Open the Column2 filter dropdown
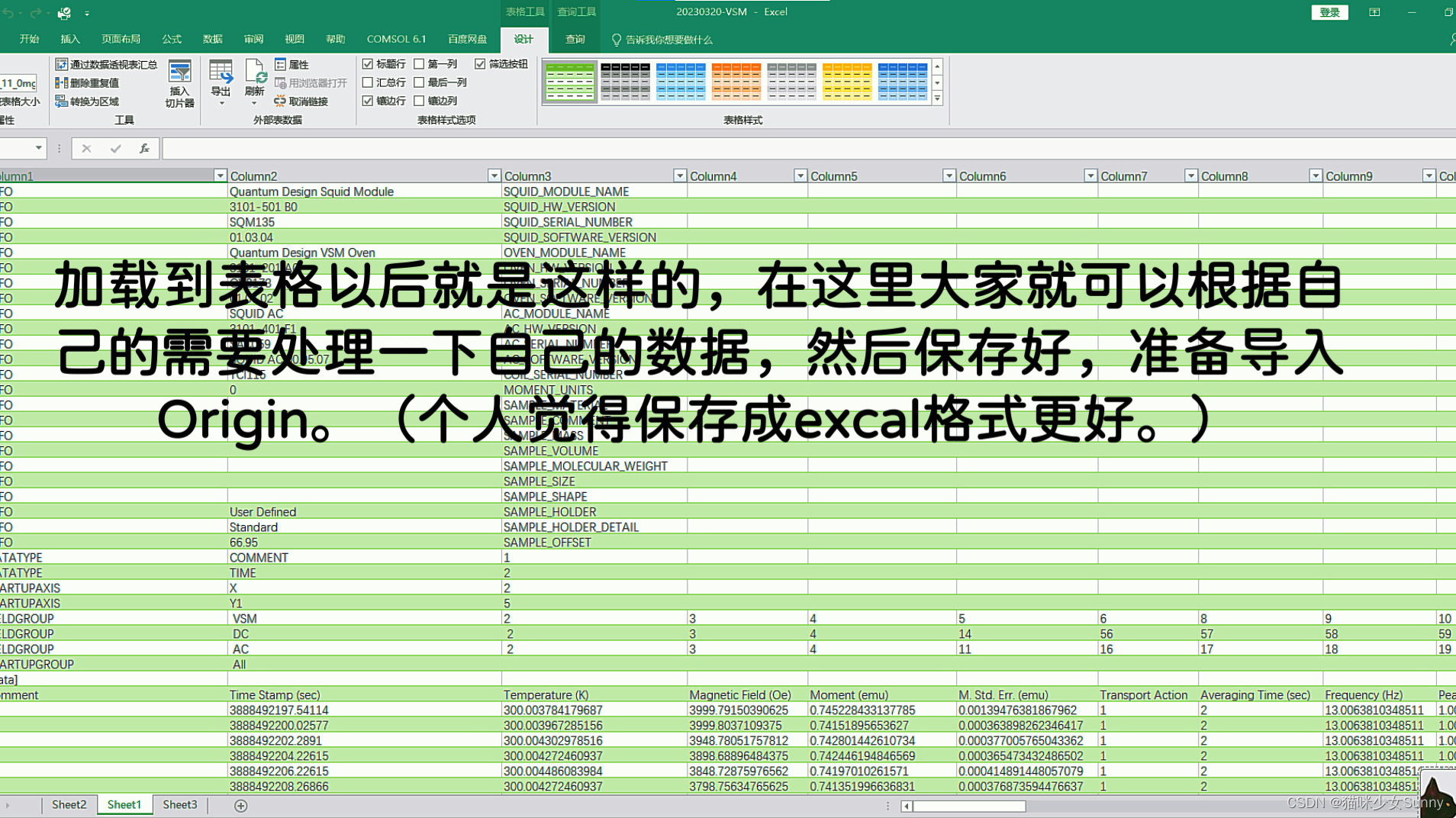 point(494,176)
